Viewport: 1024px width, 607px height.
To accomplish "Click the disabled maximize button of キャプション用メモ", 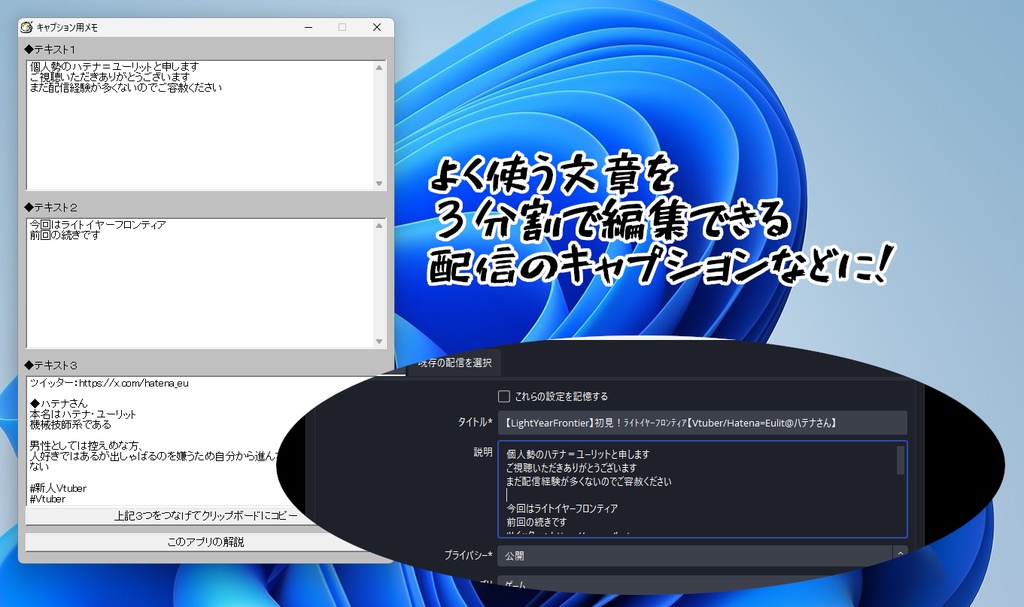I will tap(342, 27).
